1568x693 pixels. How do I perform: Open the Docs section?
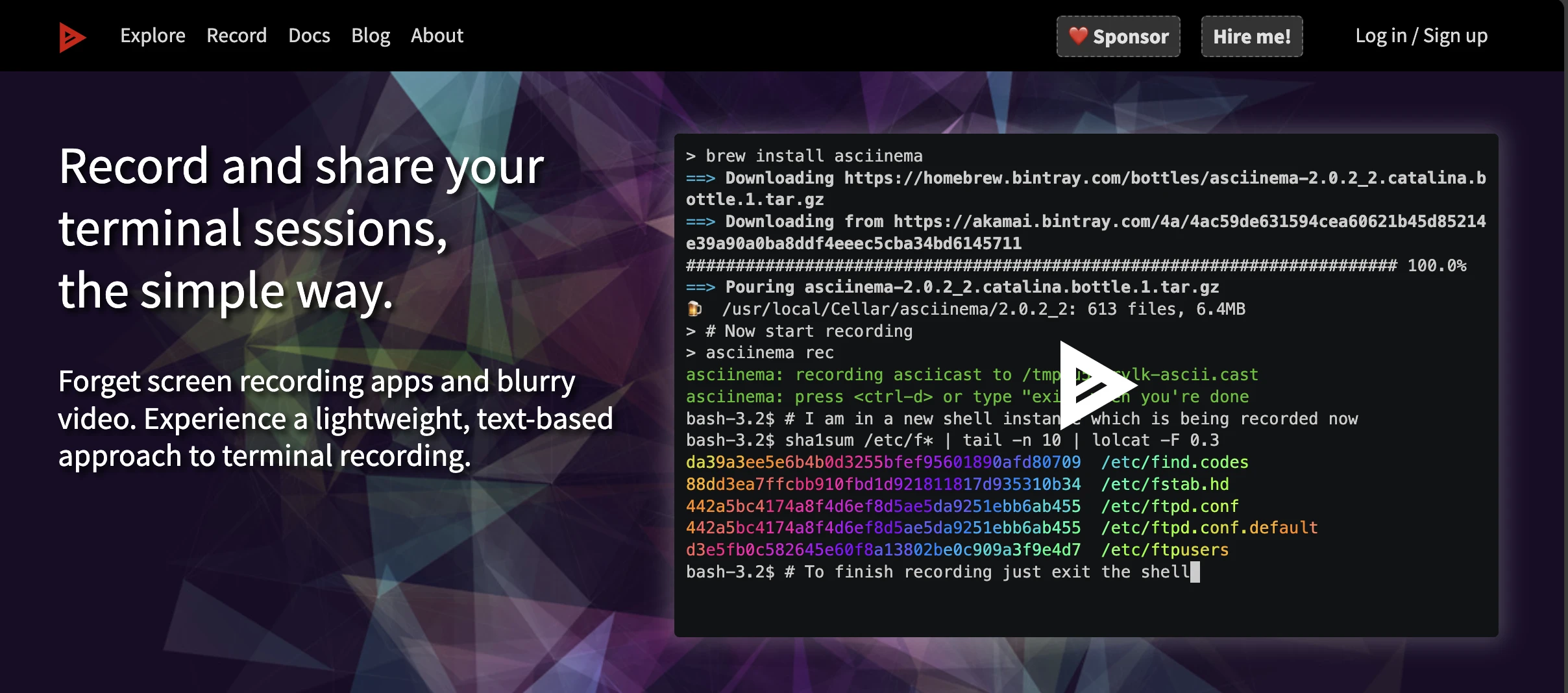click(x=309, y=36)
